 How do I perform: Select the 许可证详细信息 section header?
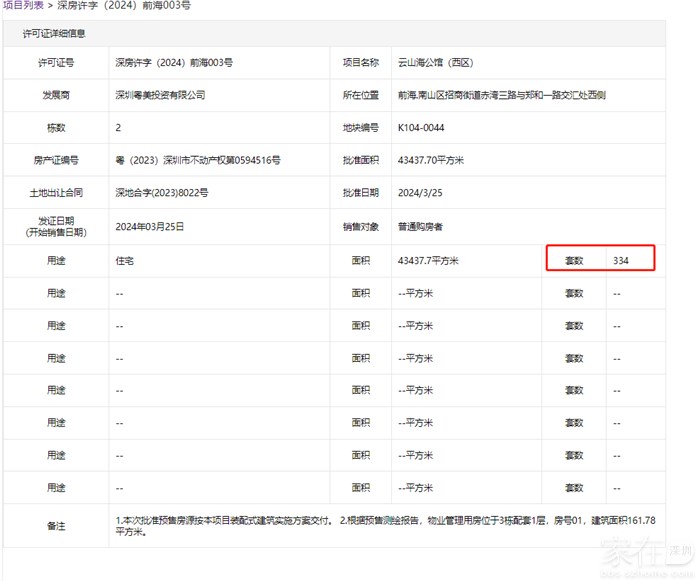click(x=55, y=33)
